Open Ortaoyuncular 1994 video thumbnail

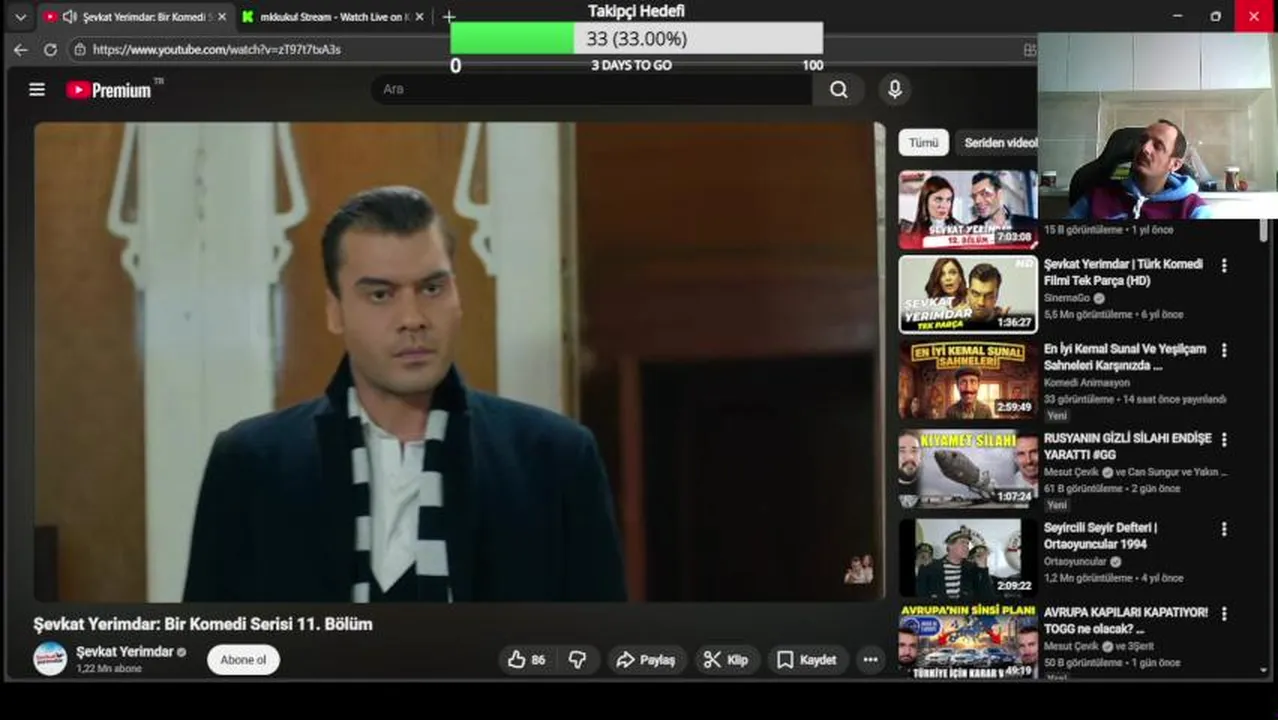tap(967, 558)
